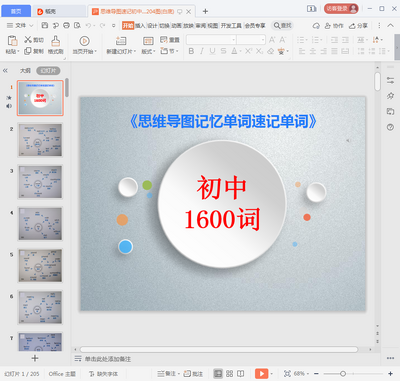Open the 动画 (Animation) ribbon tab
The image size is (400, 381).
(x=176, y=25)
